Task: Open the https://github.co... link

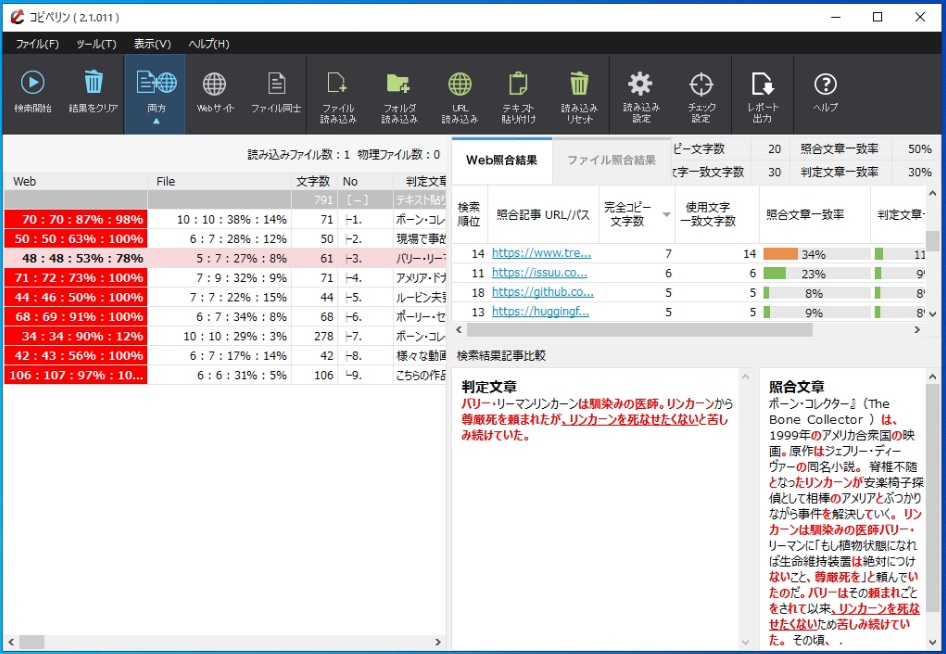Action: 542,292
